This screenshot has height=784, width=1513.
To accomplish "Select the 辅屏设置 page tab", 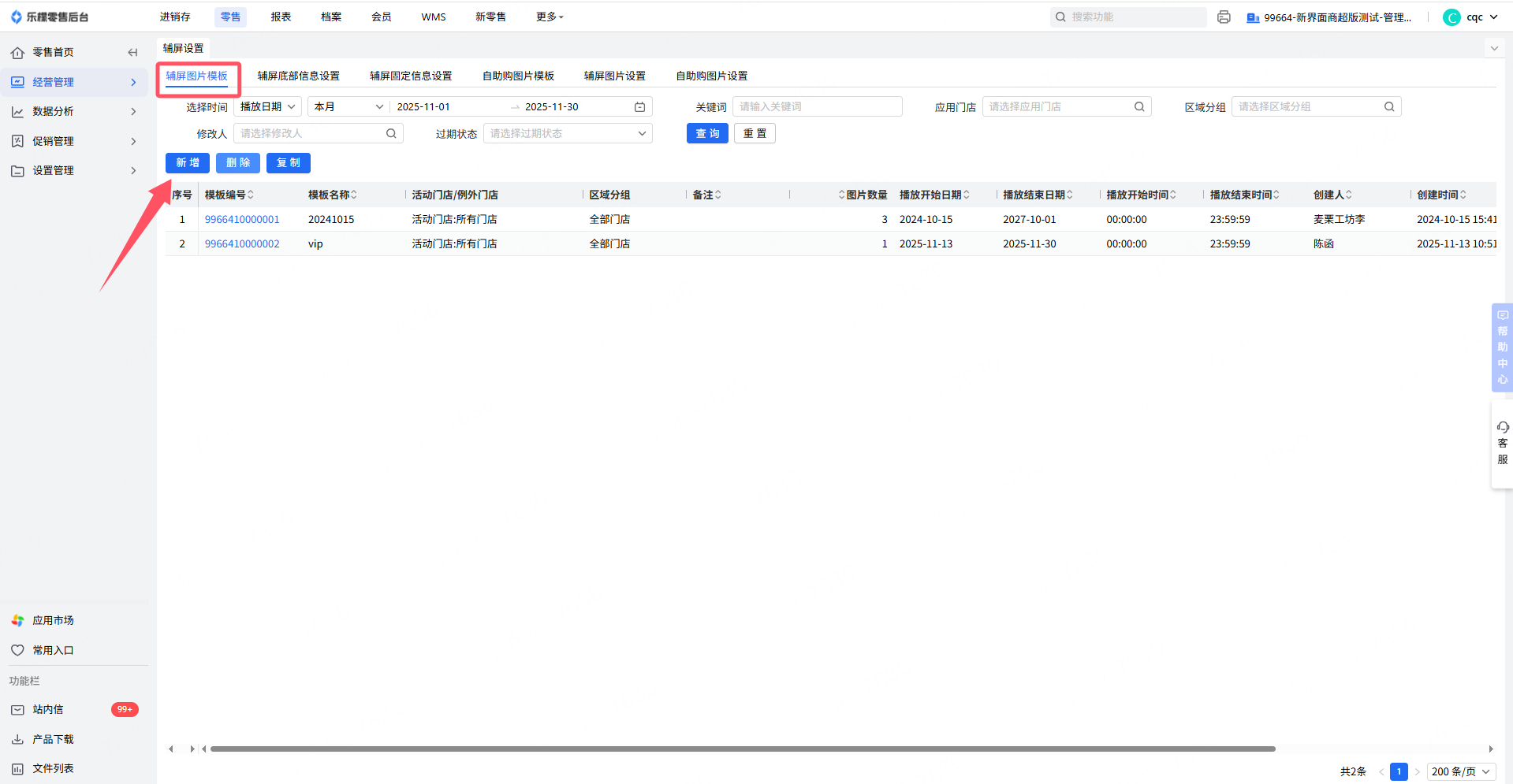I will coord(183,49).
